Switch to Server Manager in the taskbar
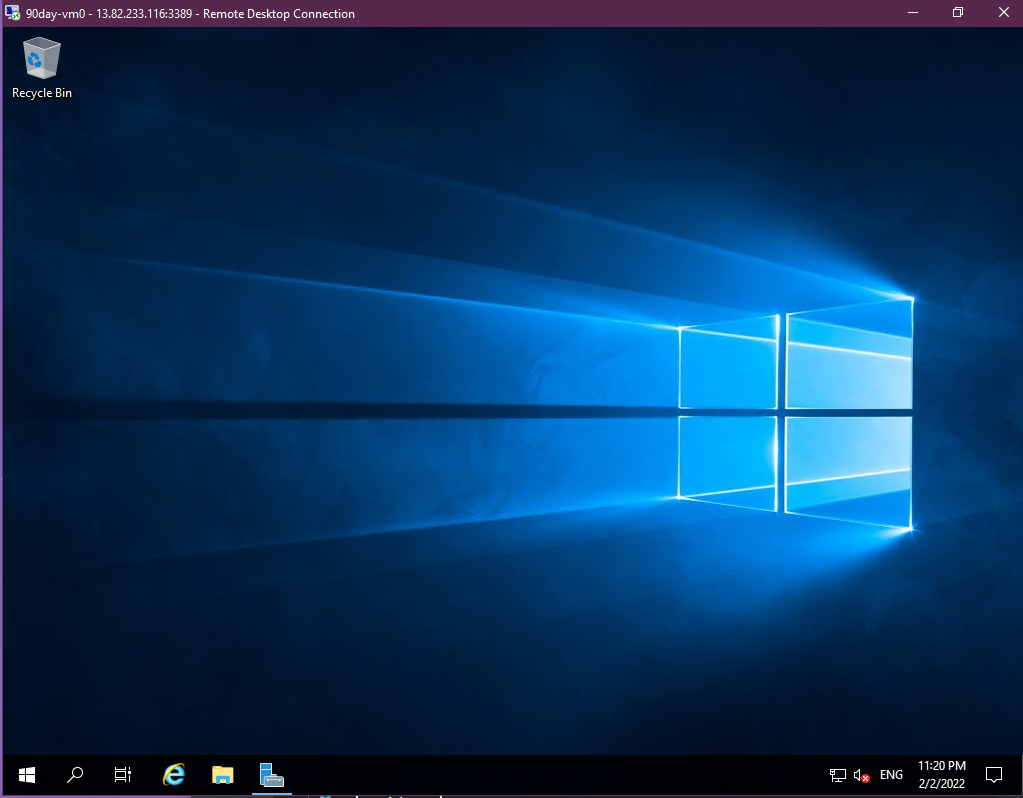The height and width of the screenshot is (798, 1023). tap(272, 775)
